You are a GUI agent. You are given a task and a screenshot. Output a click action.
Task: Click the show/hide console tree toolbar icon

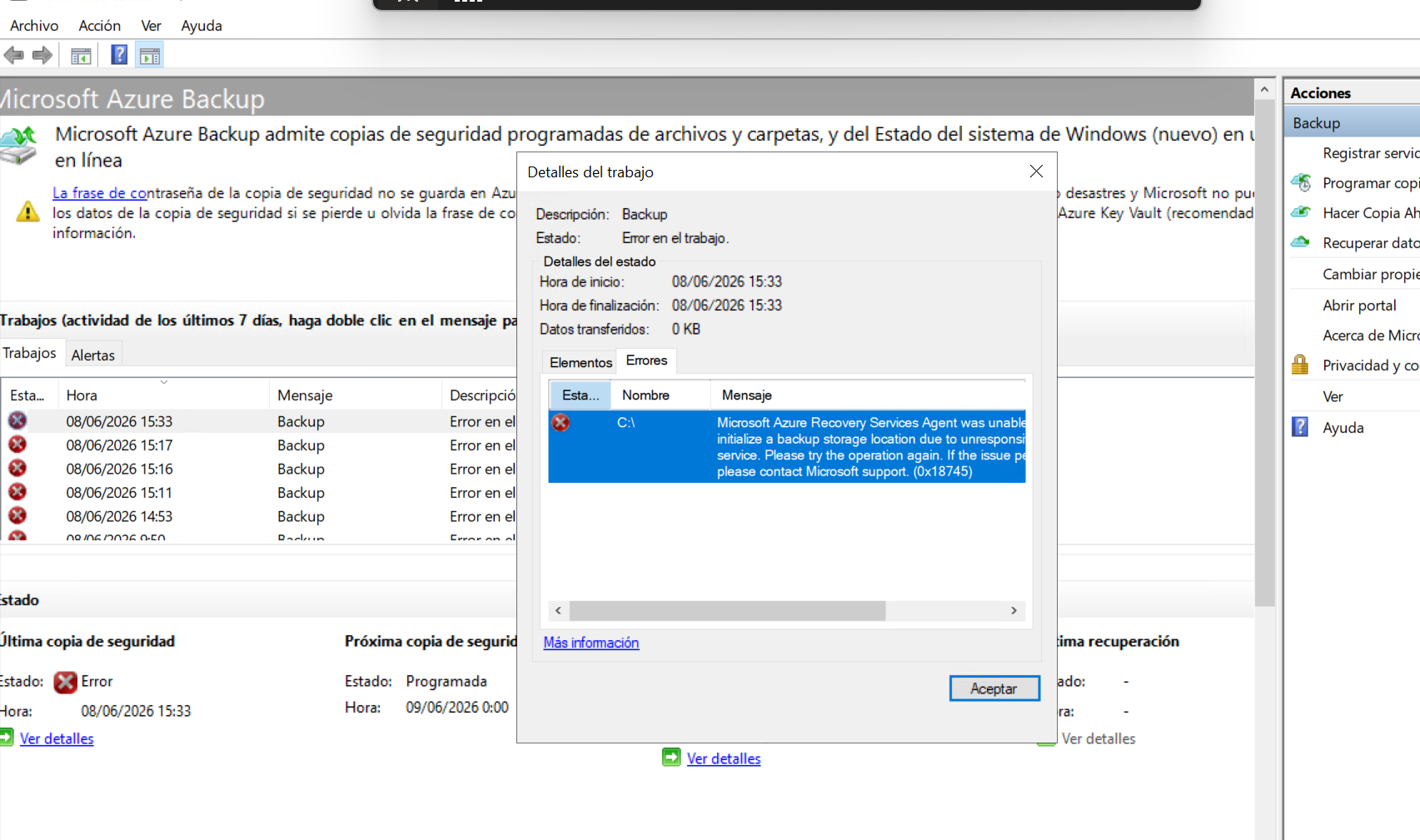81,56
